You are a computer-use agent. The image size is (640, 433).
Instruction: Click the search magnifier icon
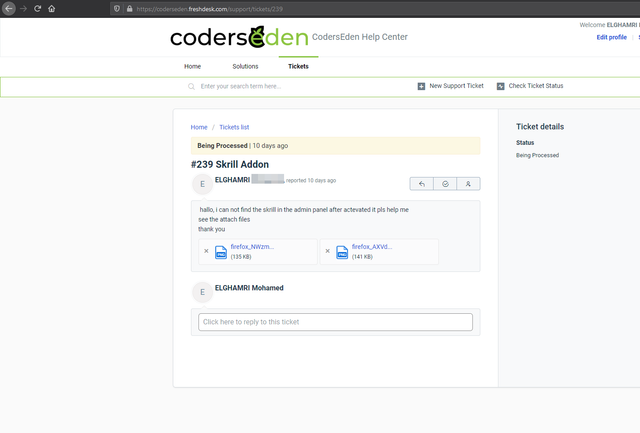191,87
